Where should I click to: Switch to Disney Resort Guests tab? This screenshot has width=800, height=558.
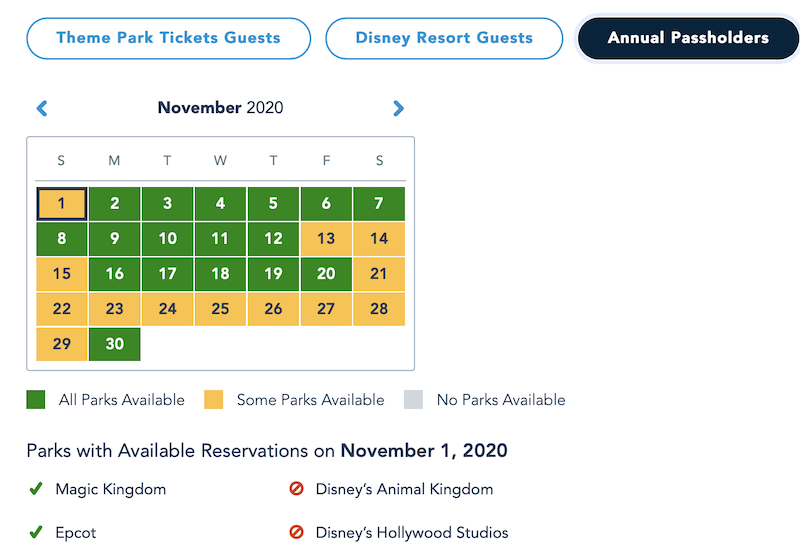444,38
